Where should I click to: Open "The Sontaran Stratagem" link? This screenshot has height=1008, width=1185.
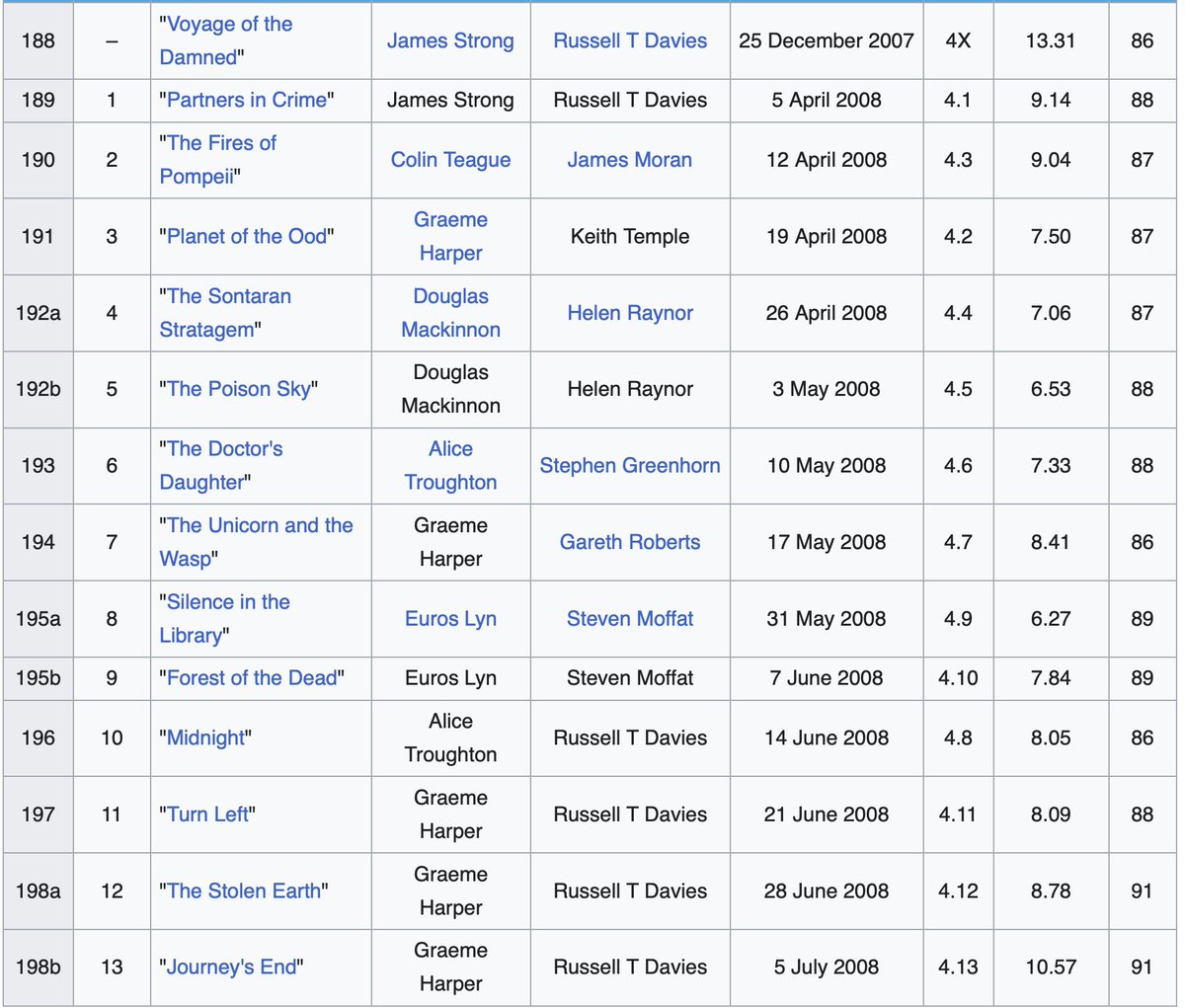[x=225, y=313]
